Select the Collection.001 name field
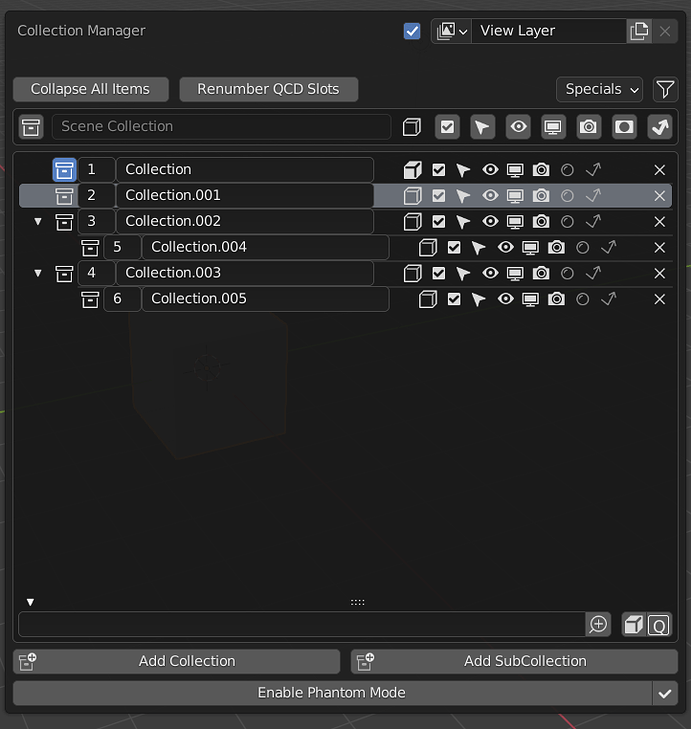This screenshot has width=691, height=729. 245,196
